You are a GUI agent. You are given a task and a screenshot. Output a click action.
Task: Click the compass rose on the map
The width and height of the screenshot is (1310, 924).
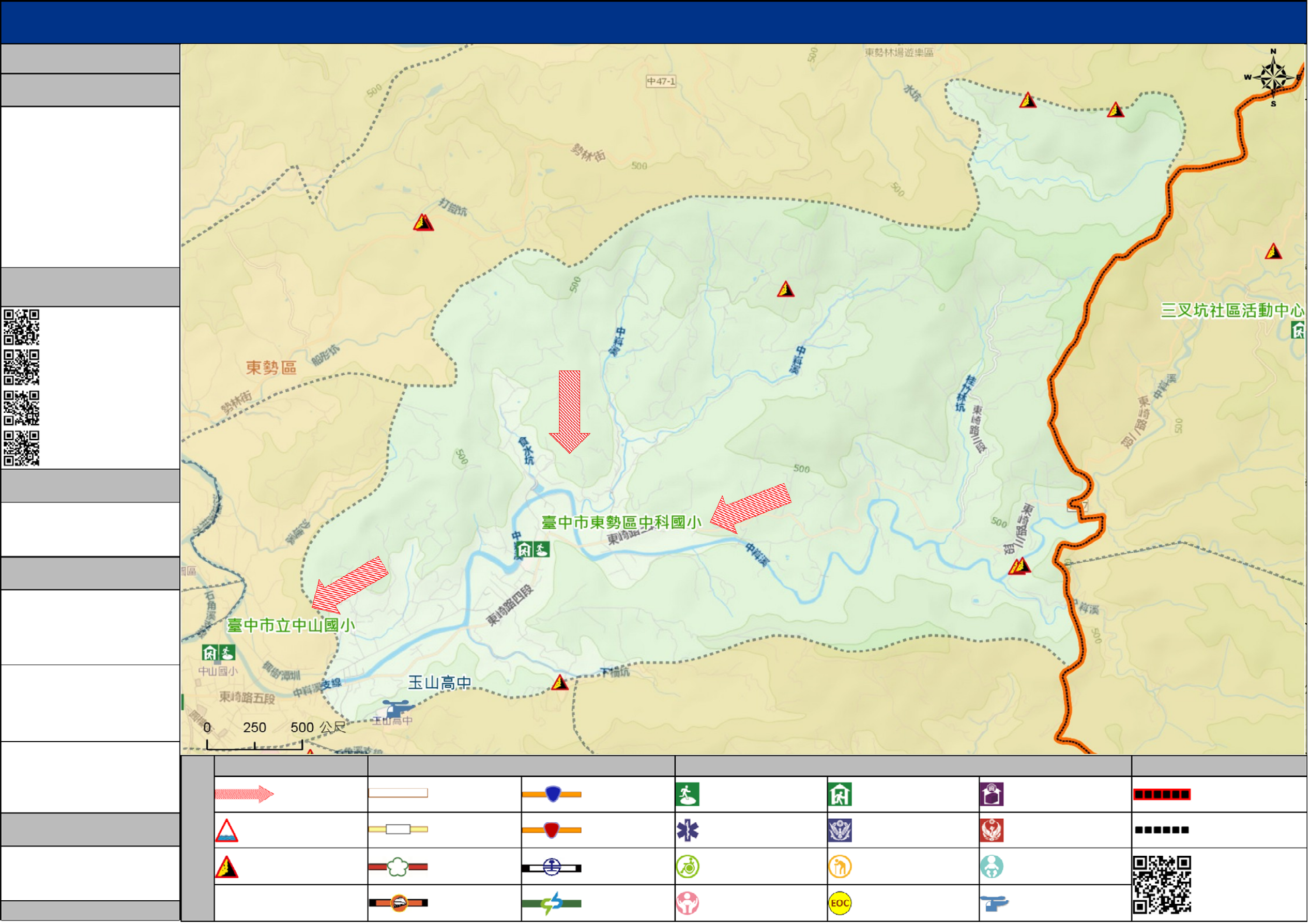coord(1273,78)
